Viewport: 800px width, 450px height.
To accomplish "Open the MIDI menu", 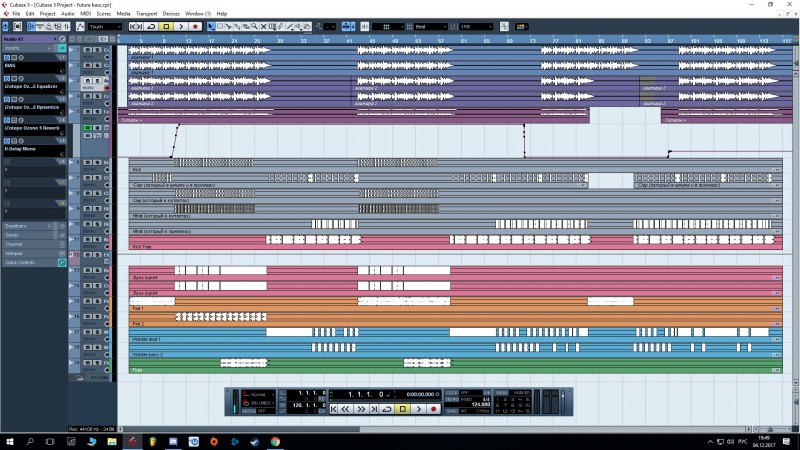I will click(85, 14).
